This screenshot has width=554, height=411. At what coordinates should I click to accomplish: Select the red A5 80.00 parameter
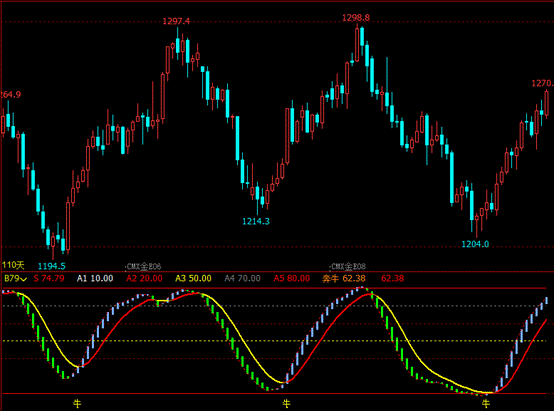tap(291, 278)
